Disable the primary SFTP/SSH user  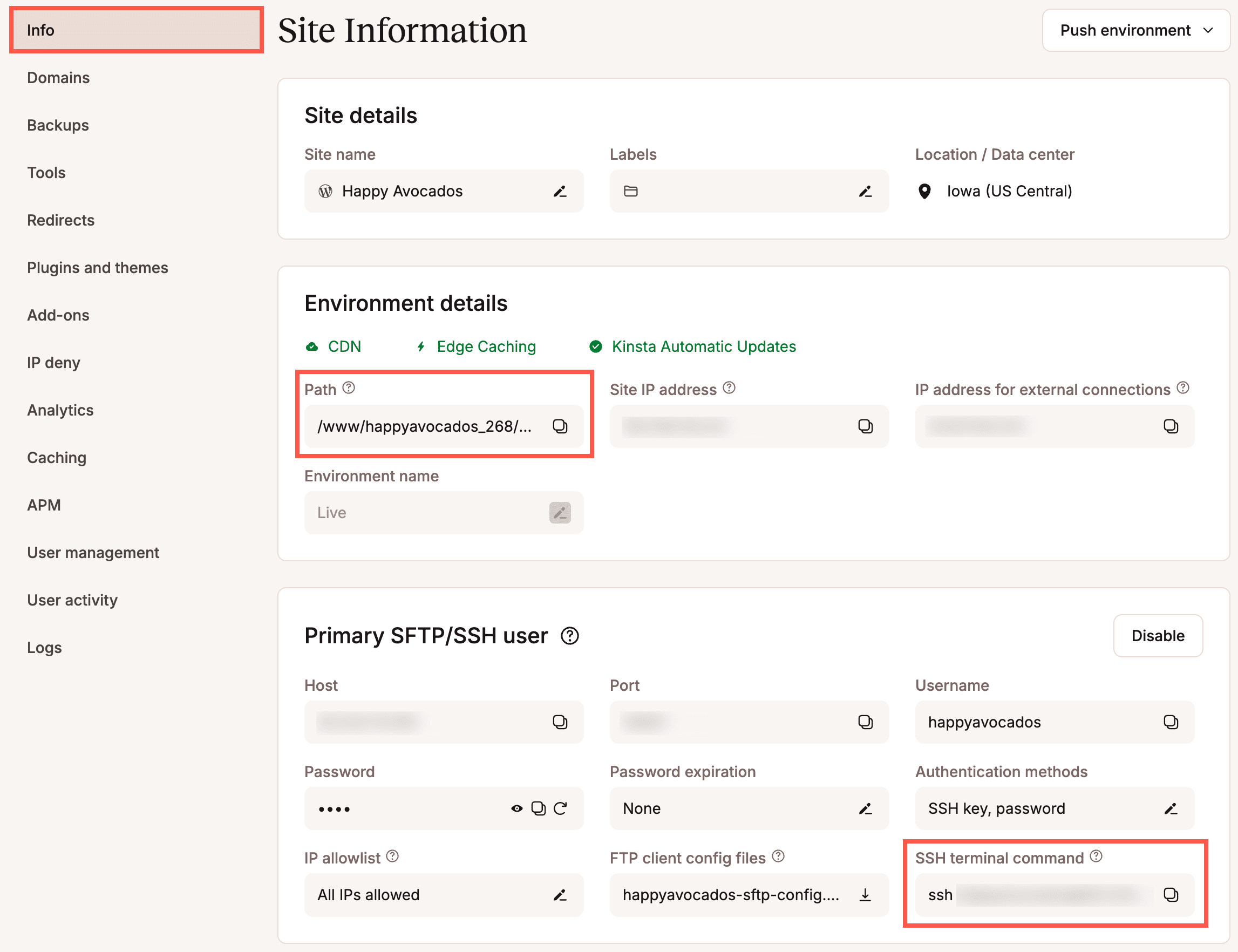(x=1158, y=635)
